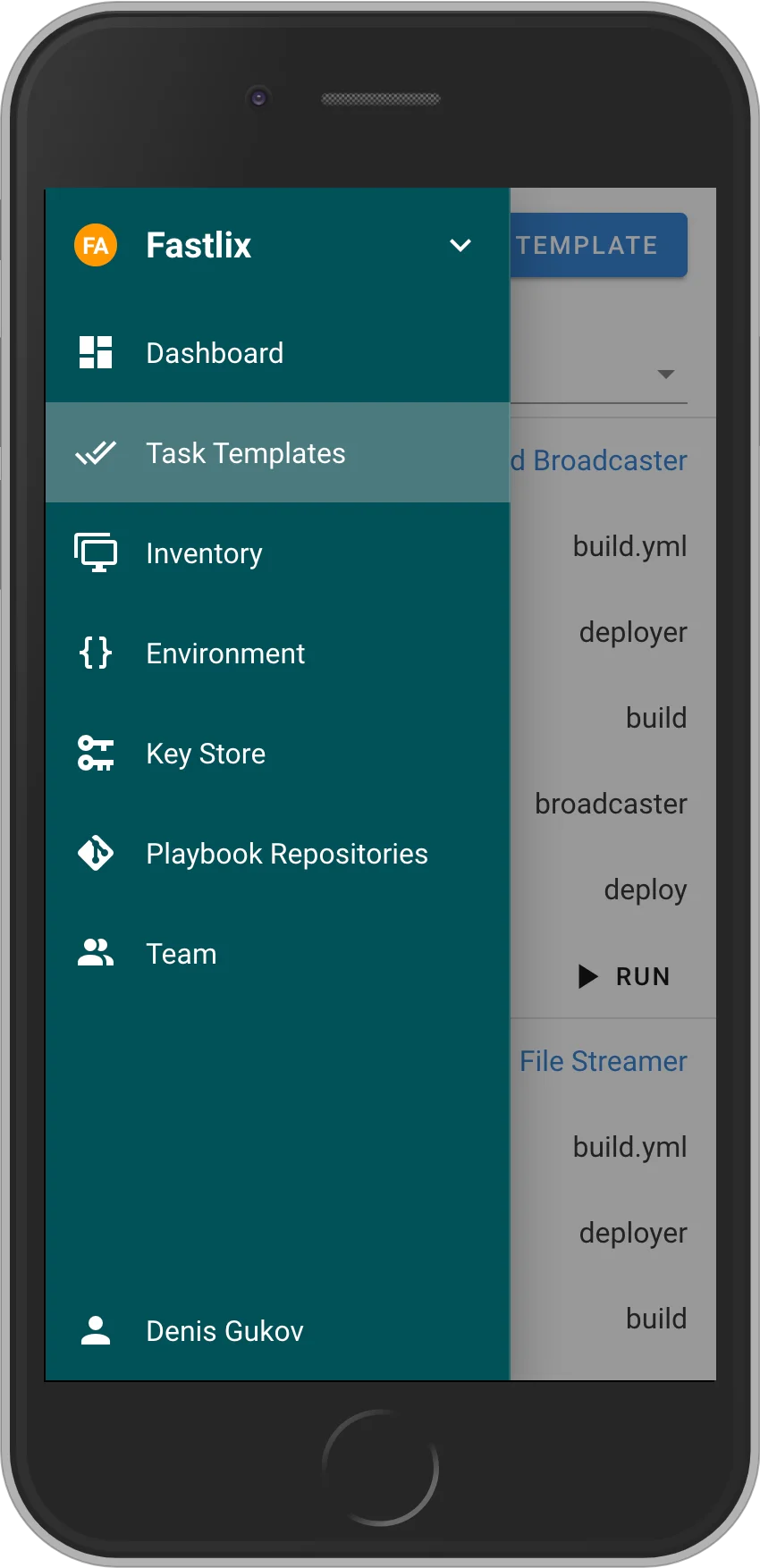The image size is (760, 1568).
Task: Click the blue TEMPLATE button
Action: (x=598, y=245)
